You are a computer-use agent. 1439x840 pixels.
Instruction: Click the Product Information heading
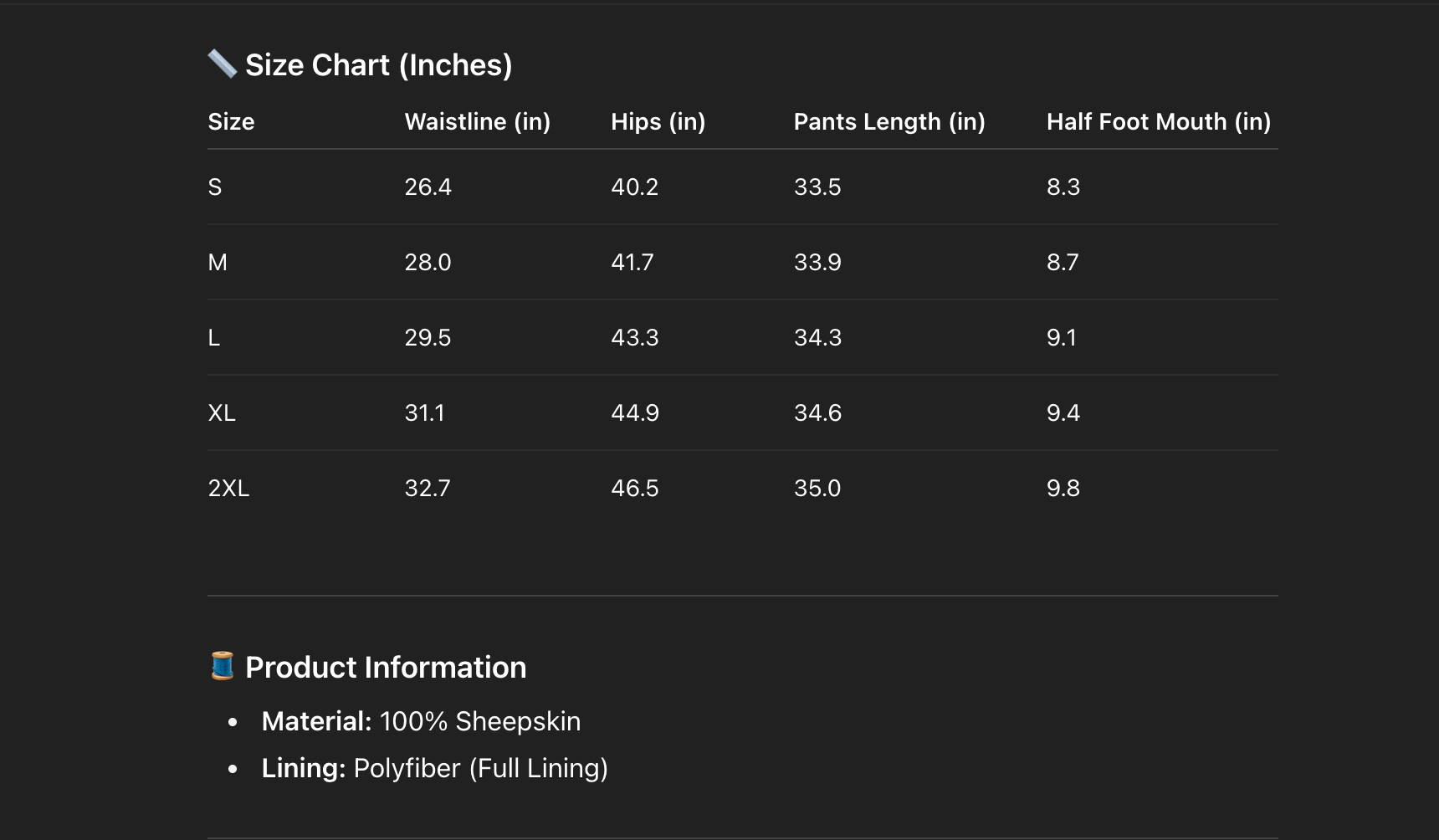click(386, 668)
